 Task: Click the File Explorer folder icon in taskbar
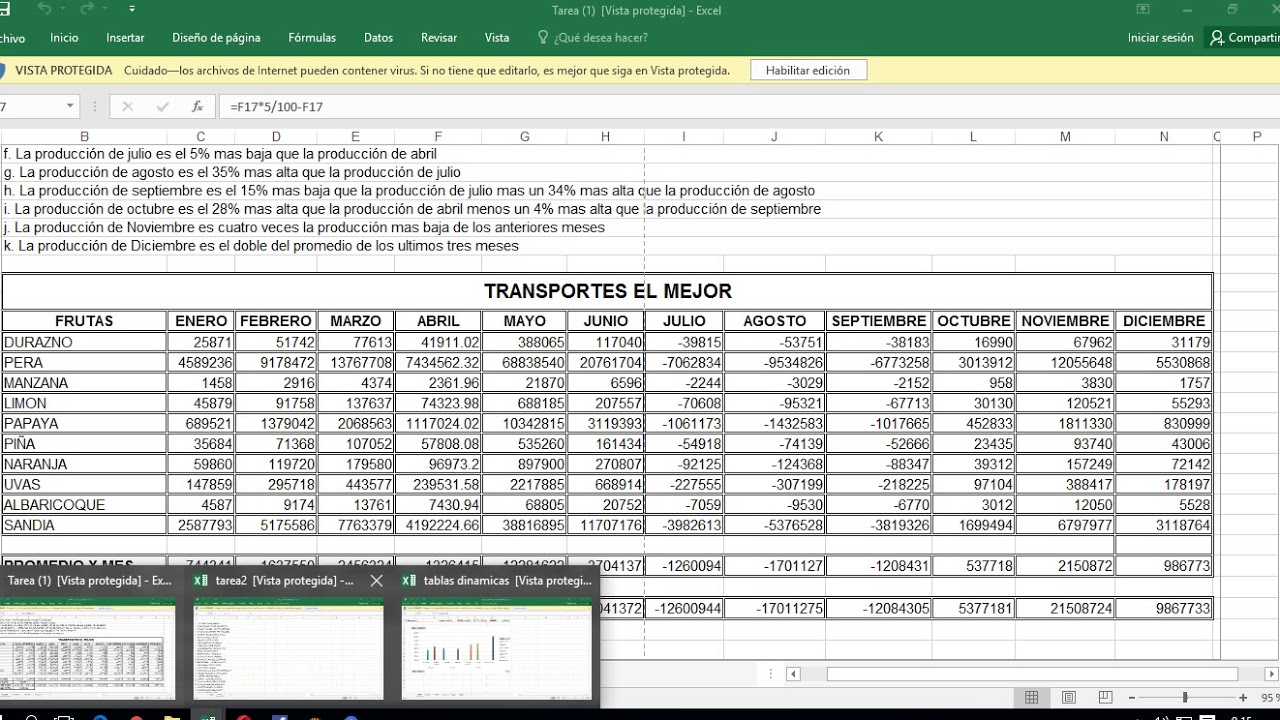coord(172,716)
